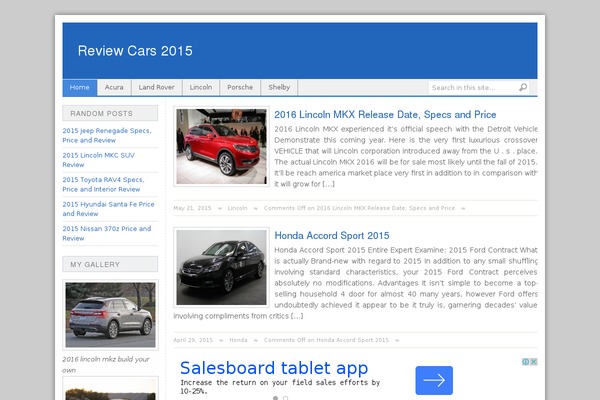Open '2015 Toyota RAV4 Specs' post link
600x400 pixels.
point(103,184)
